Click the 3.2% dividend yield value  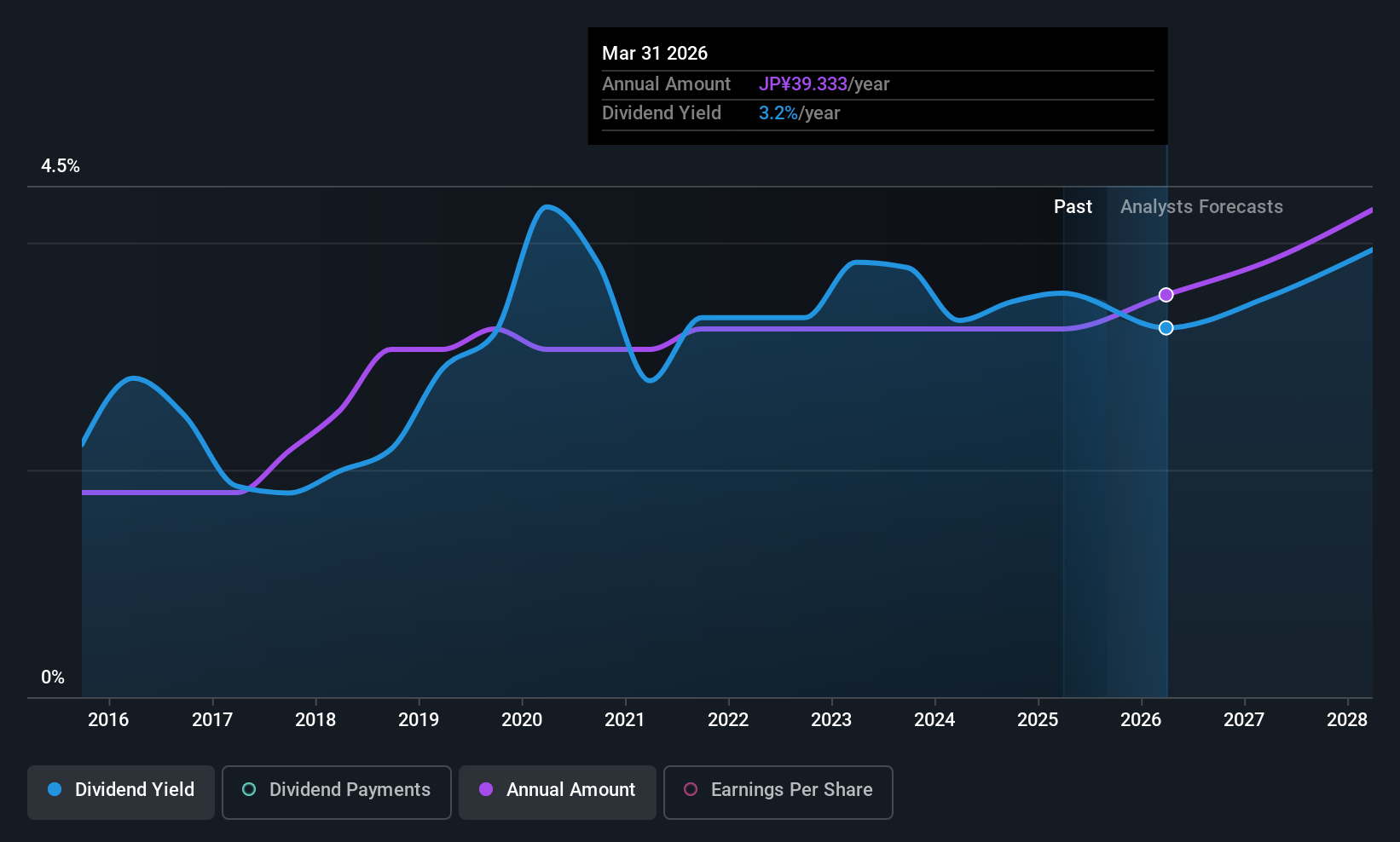pos(778,113)
